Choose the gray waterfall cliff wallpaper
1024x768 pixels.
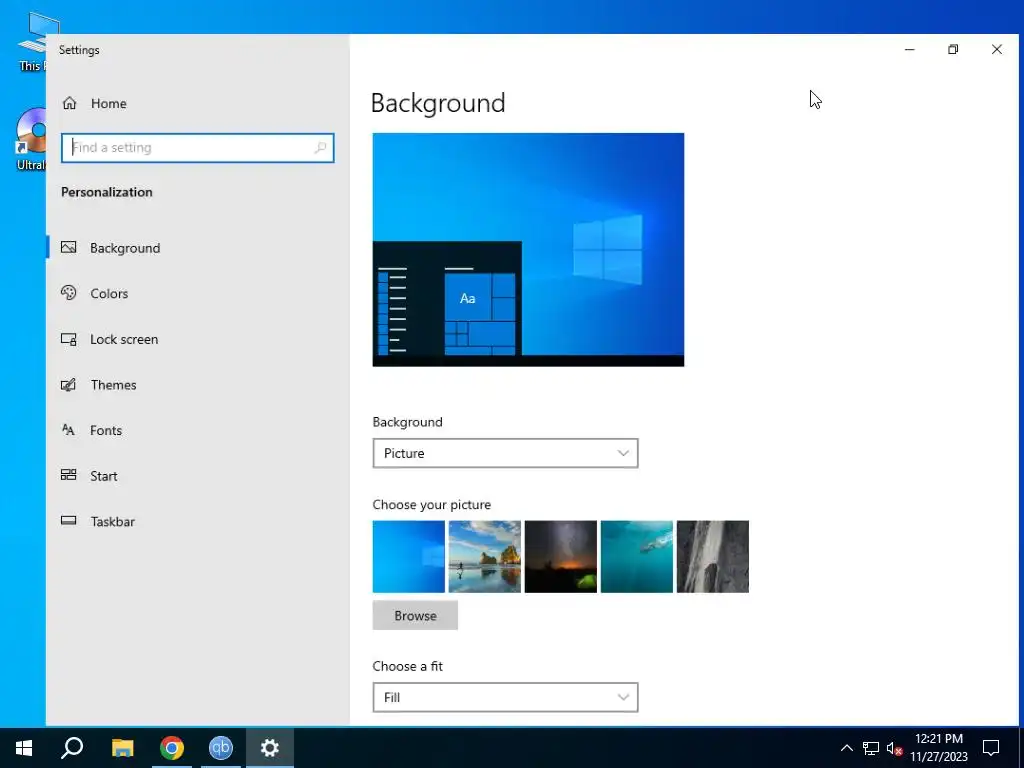(712, 556)
